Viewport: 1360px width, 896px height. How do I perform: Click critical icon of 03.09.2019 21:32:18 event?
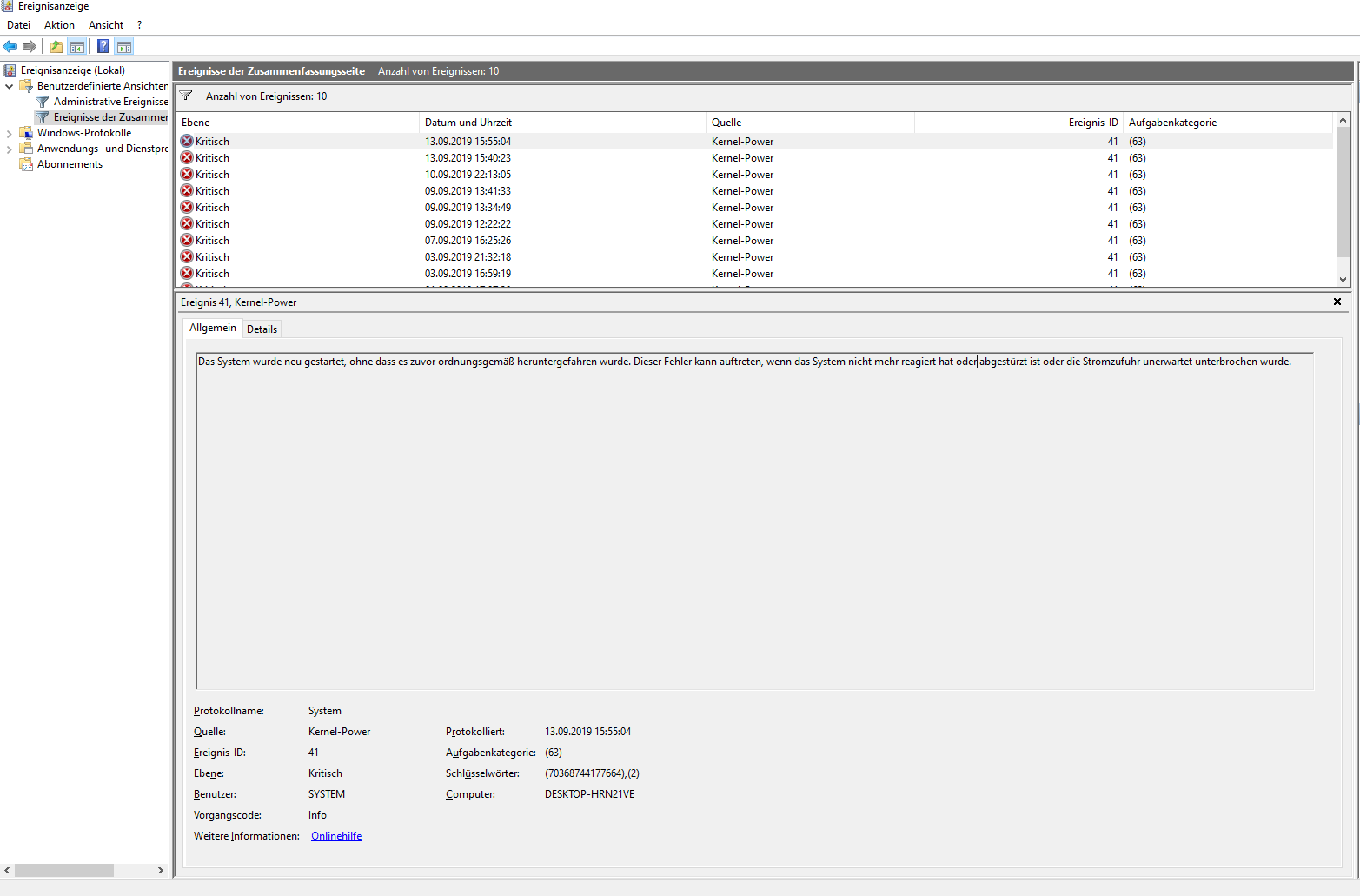click(187, 256)
